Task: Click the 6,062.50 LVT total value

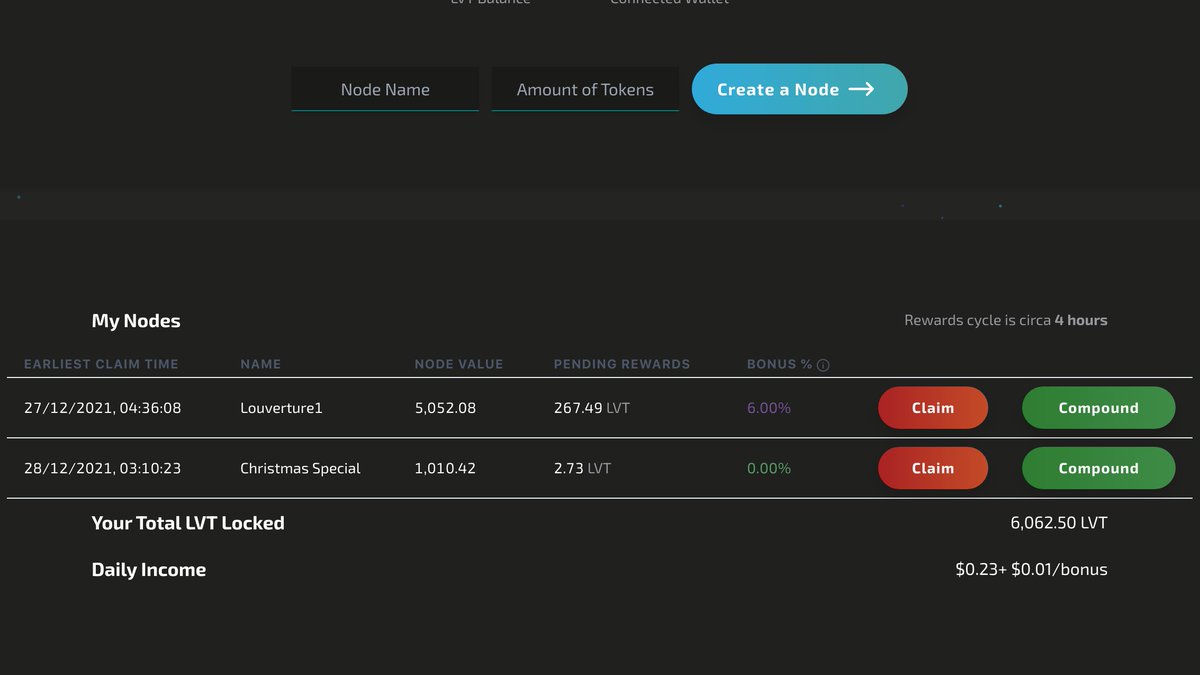Action: click(1059, 523)
